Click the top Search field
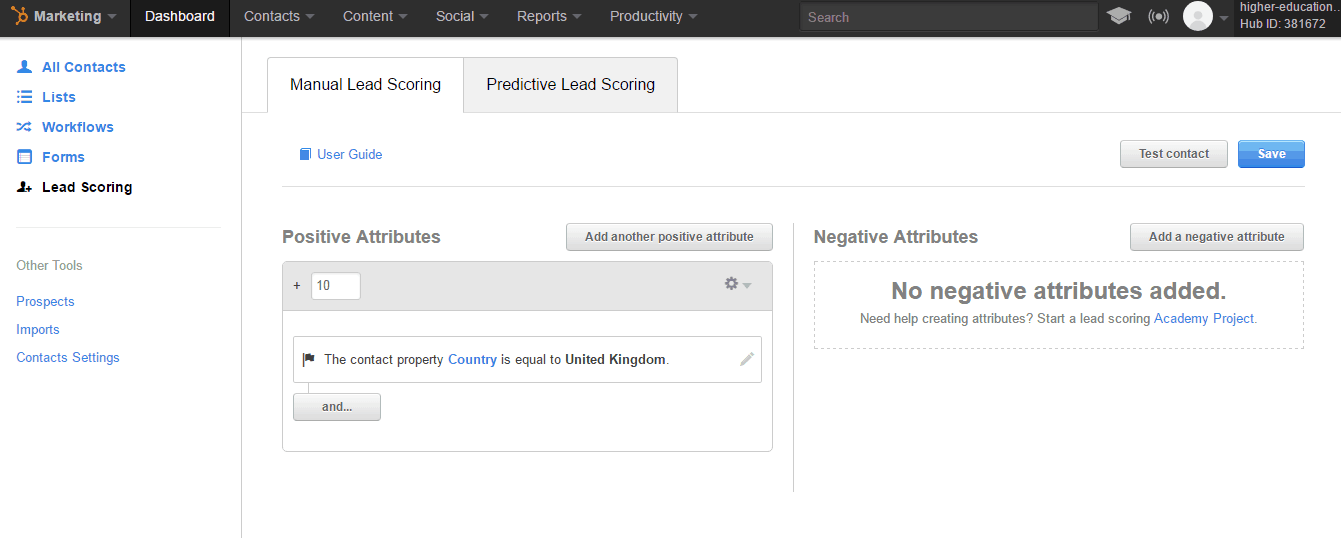 [949, 17]
